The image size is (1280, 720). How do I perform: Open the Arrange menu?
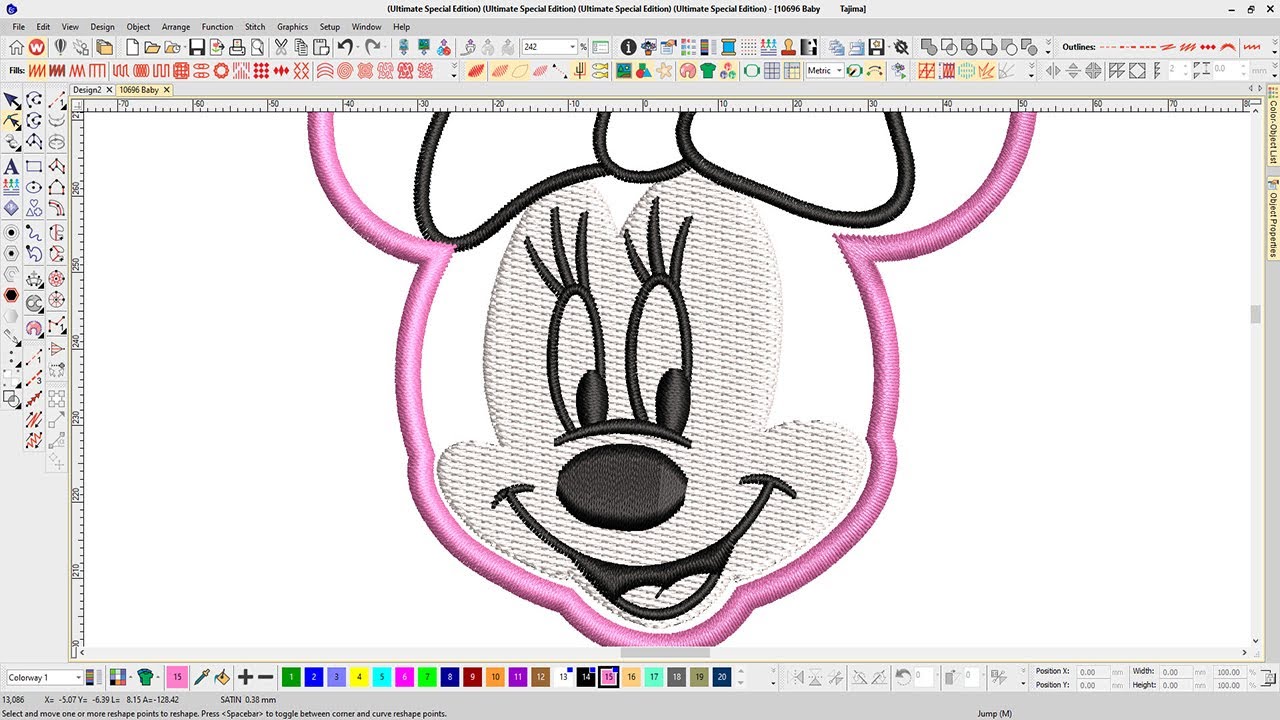click(176, 27)
